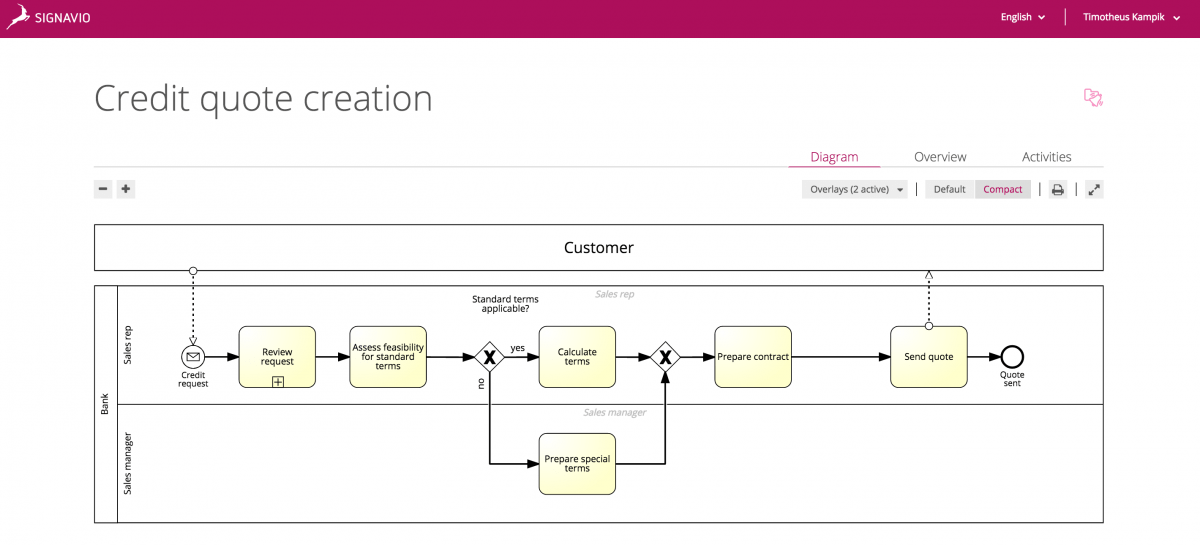Open Overlays (2 active) dropdown

pos(855,189)
